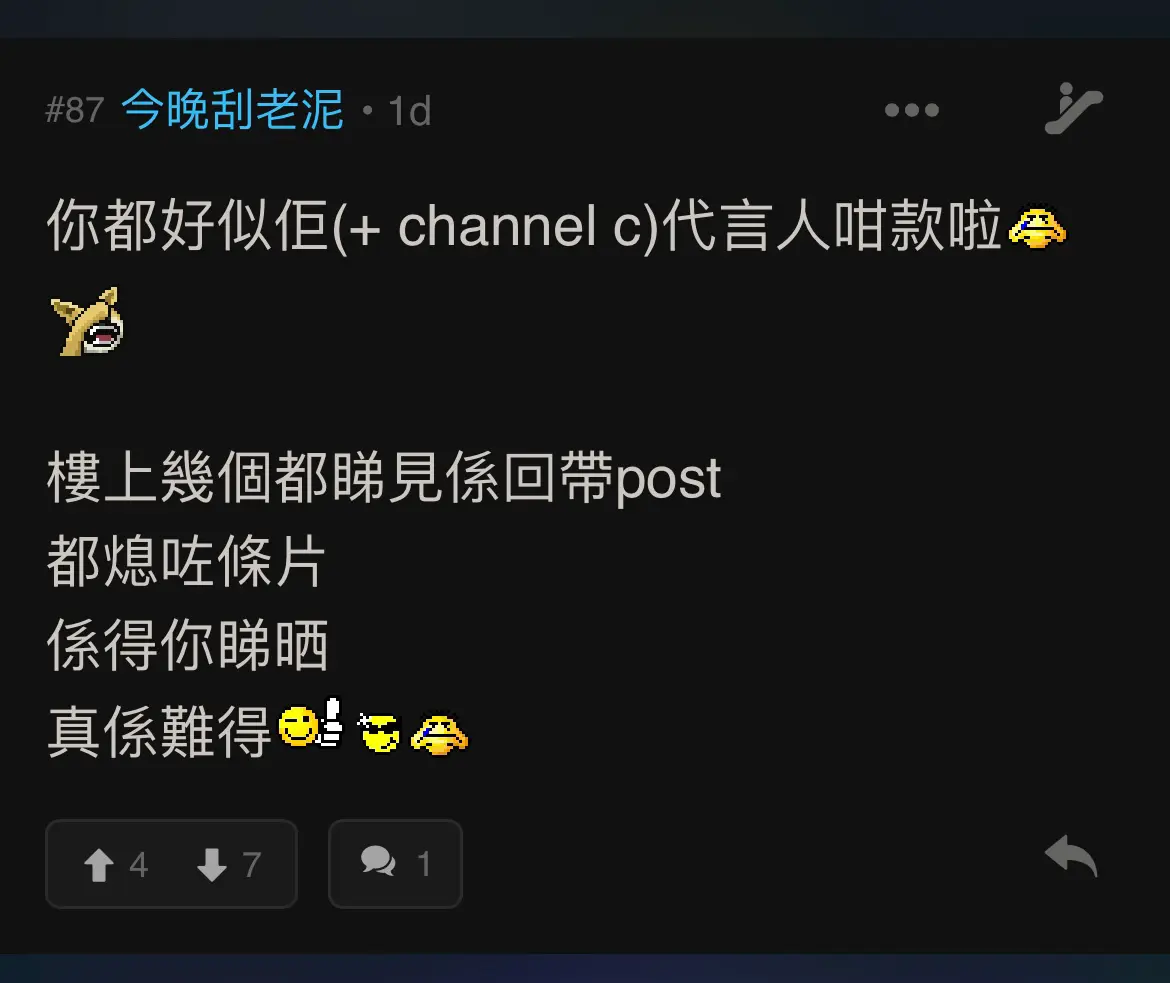Click the crying emoji after 咁款啦

(x=1037, y=226)
